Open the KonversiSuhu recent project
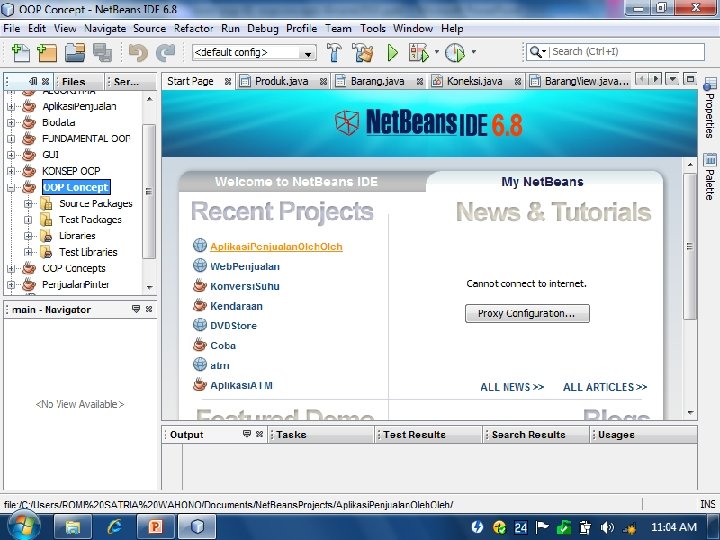Screen dimensions: 720x540 pos(245,286)
